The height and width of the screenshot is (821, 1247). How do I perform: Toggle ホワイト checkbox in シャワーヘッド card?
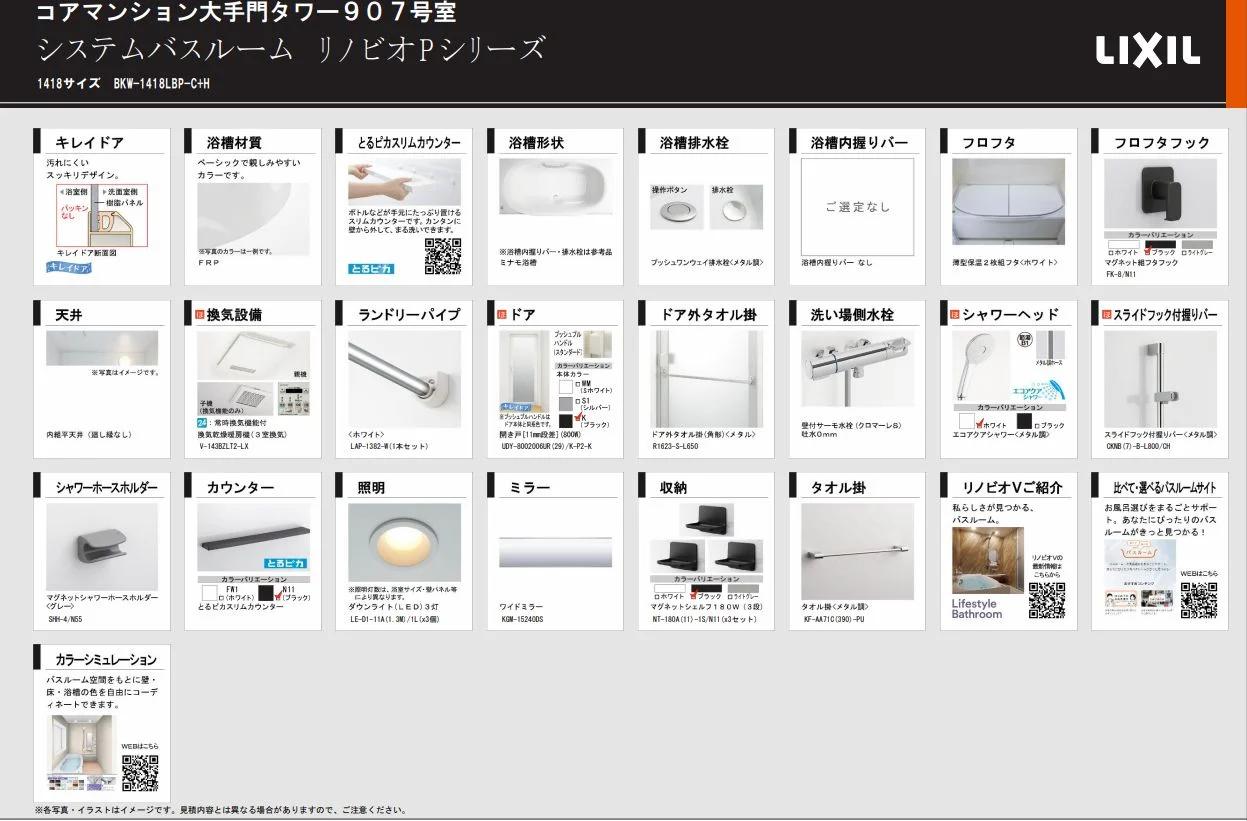[979, 424]
